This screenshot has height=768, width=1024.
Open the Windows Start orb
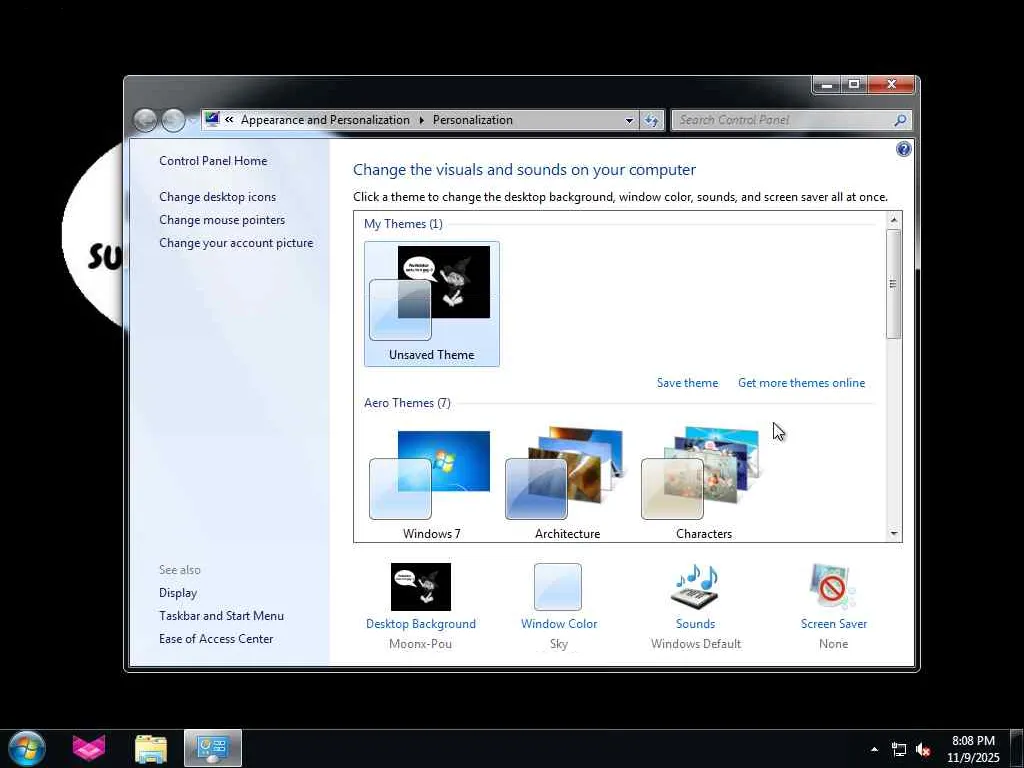(27, 748)
